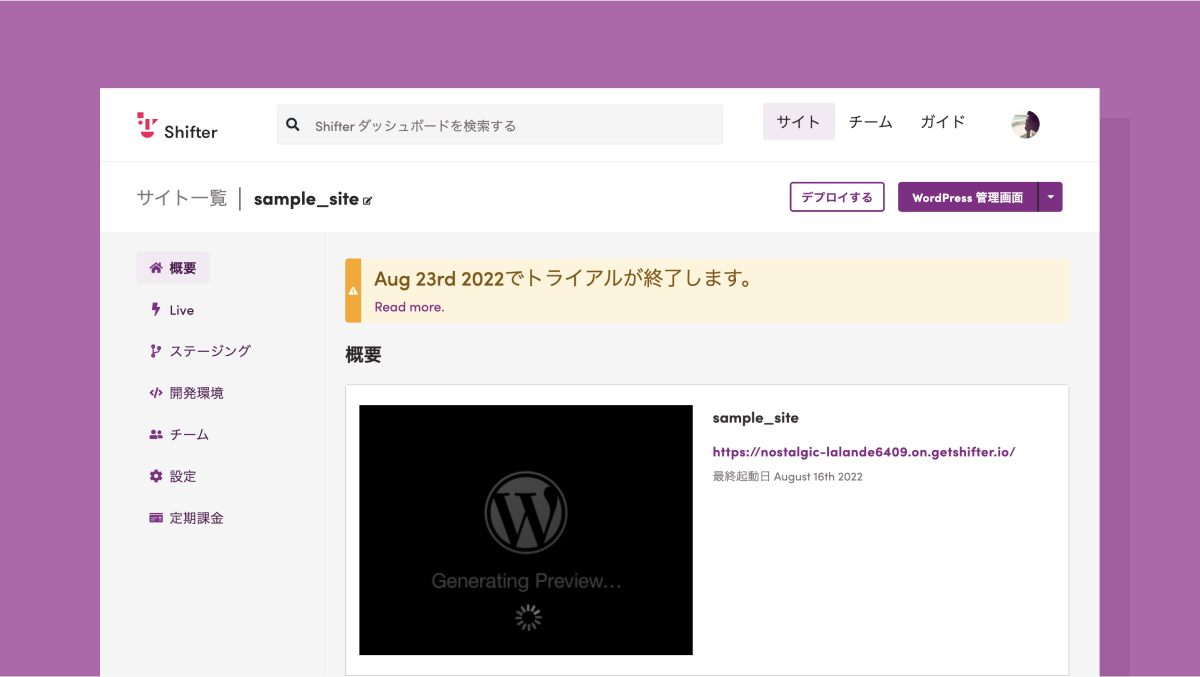Image resolution: width=1200 pixels, height=677 pixels.
Task: Click the edit icon beside sample_site
Action: tap(368, 200)
